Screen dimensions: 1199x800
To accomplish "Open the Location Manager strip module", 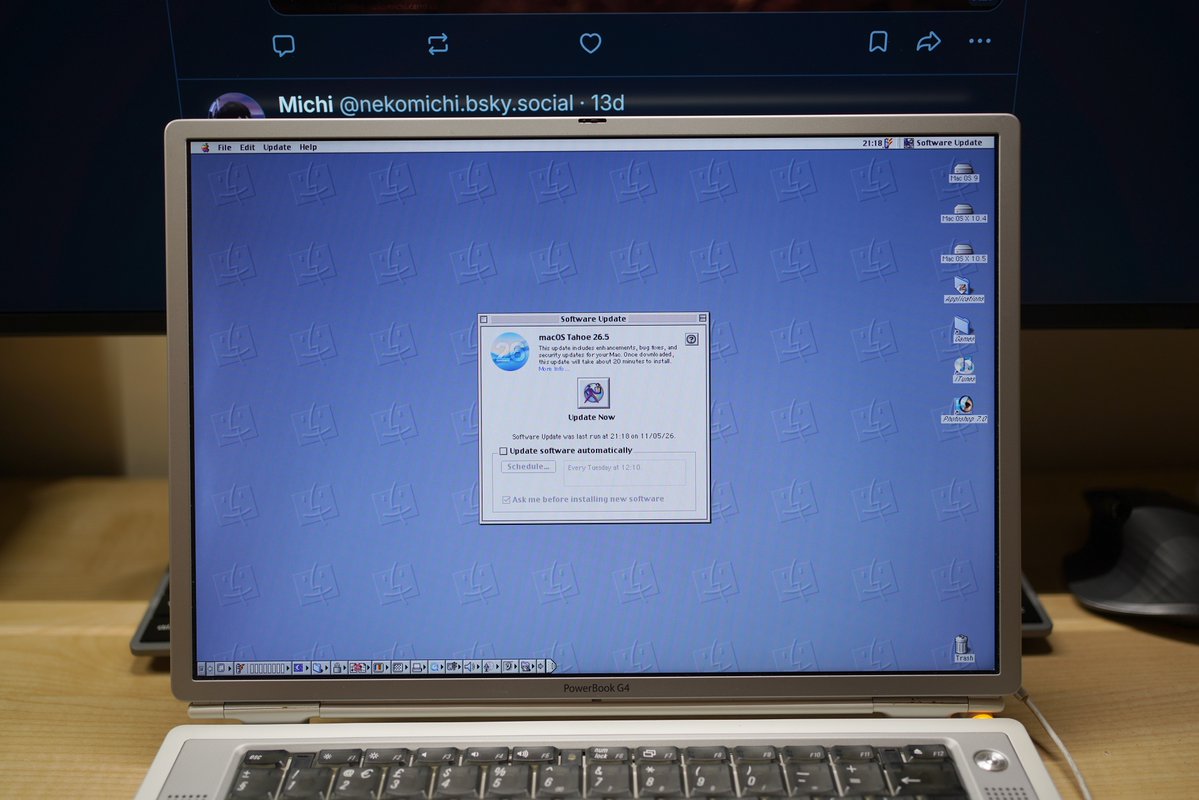I will point(357,668).
